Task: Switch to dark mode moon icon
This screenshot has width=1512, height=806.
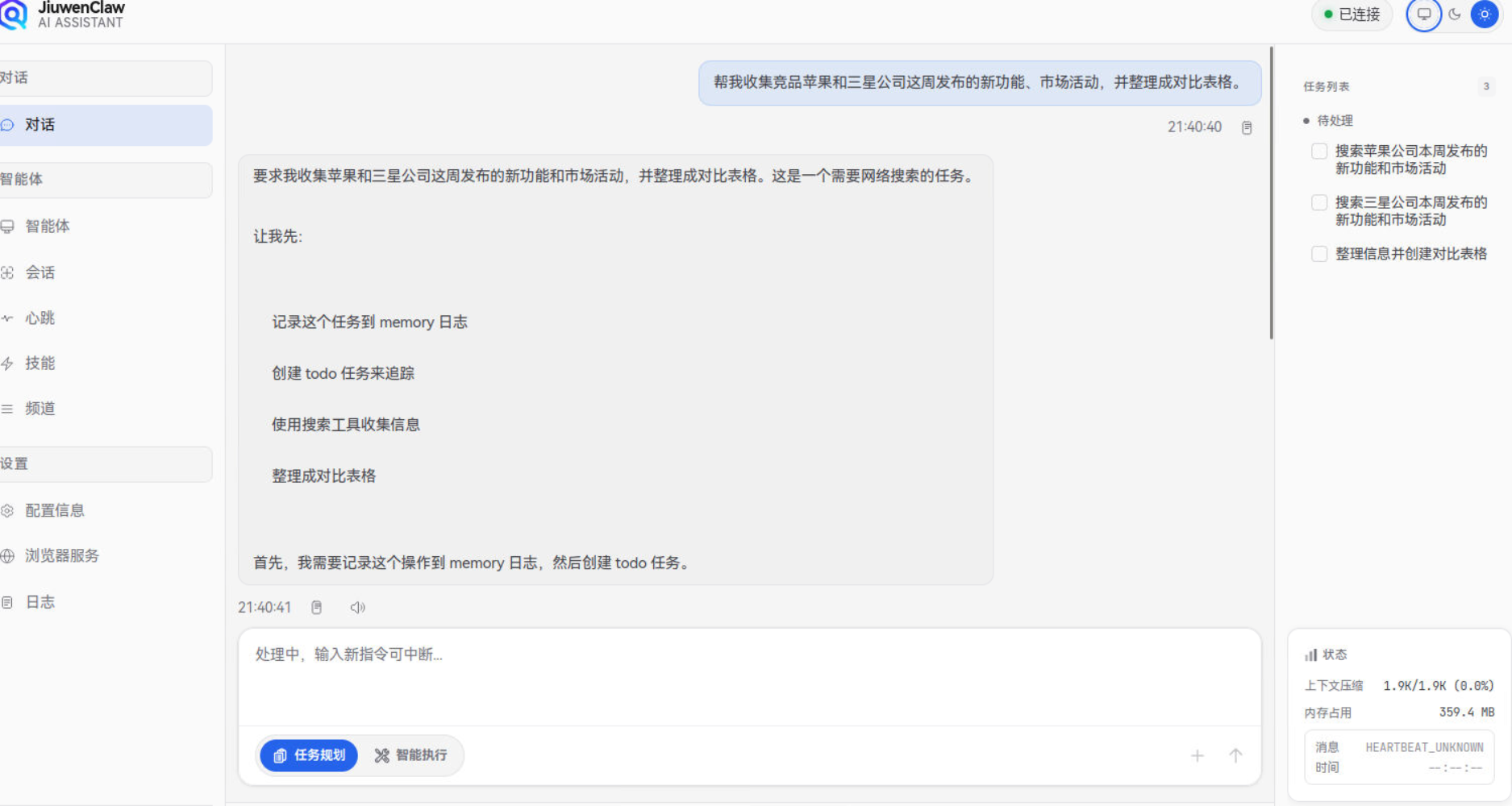Action: pos(1455,15)
